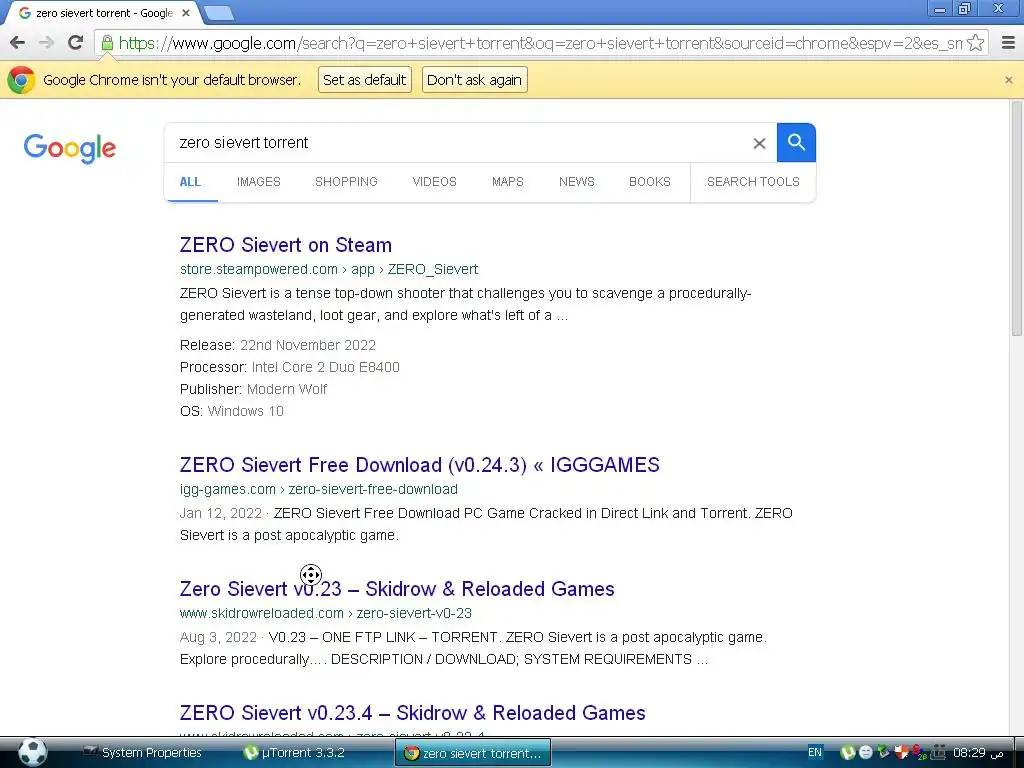Click the green padlock security icon
The image size is (1024, 768).
tap(107, 44)
